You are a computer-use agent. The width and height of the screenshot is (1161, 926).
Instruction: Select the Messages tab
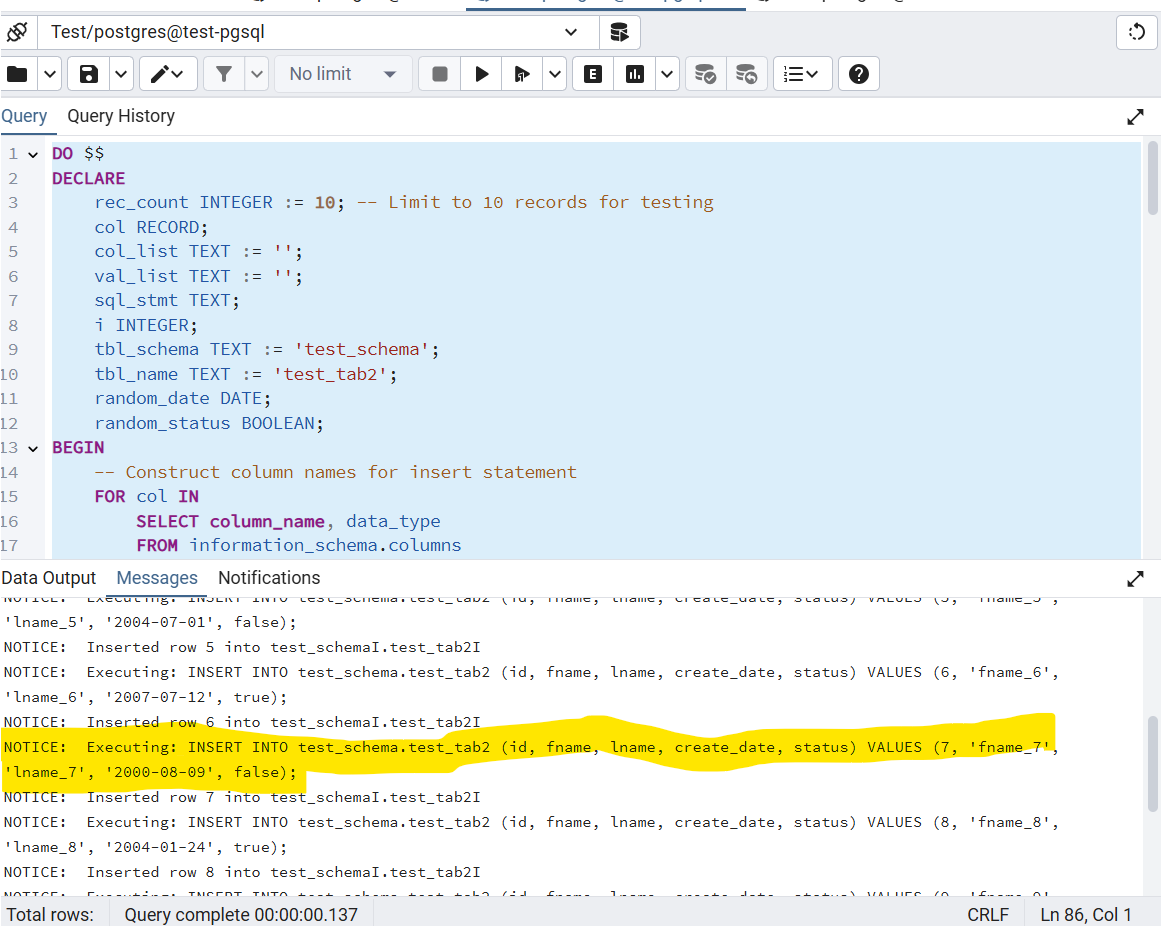pos(157,578)
